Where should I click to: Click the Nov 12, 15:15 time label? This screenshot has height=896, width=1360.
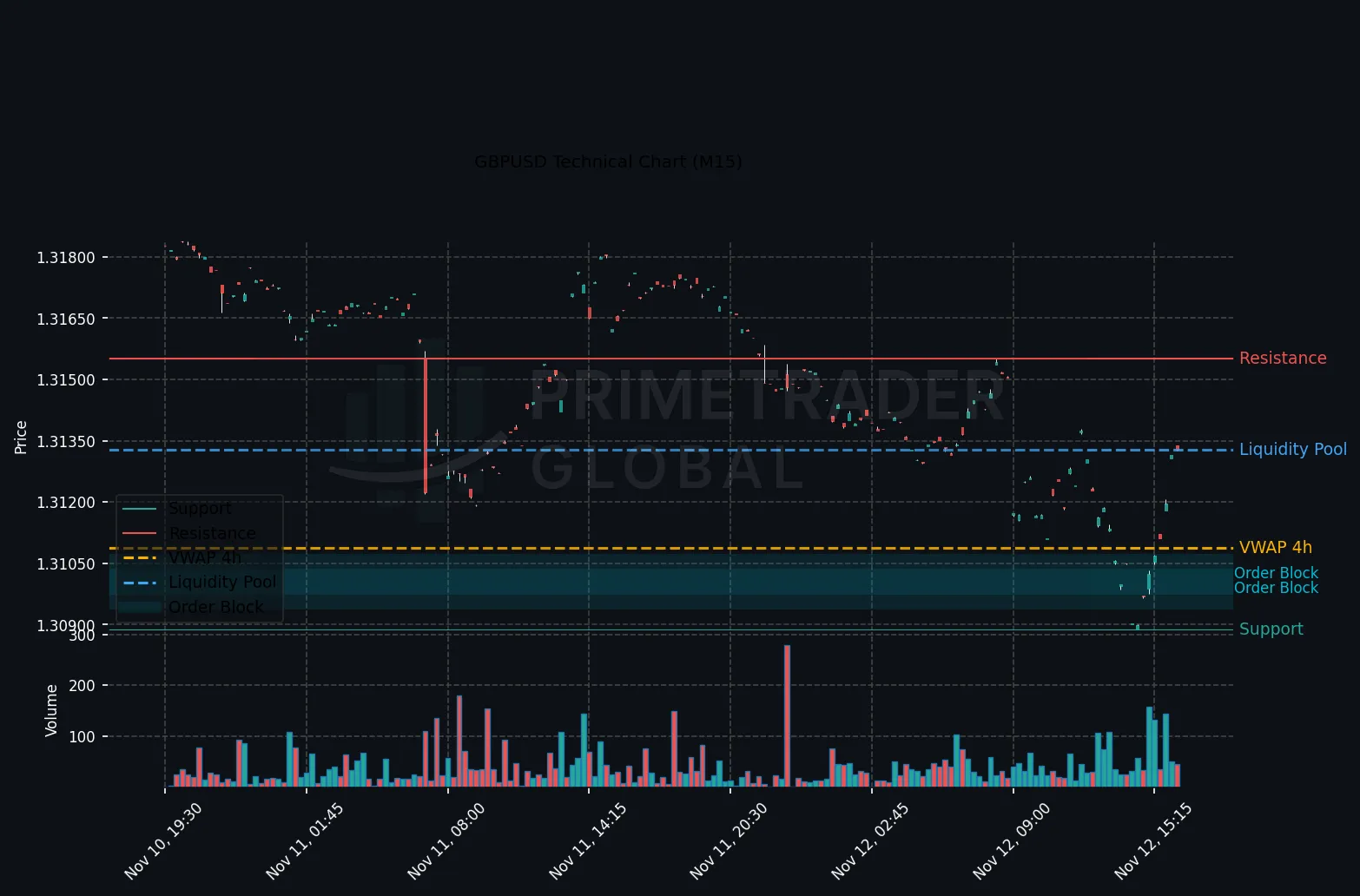click(x=1154, y=841)
